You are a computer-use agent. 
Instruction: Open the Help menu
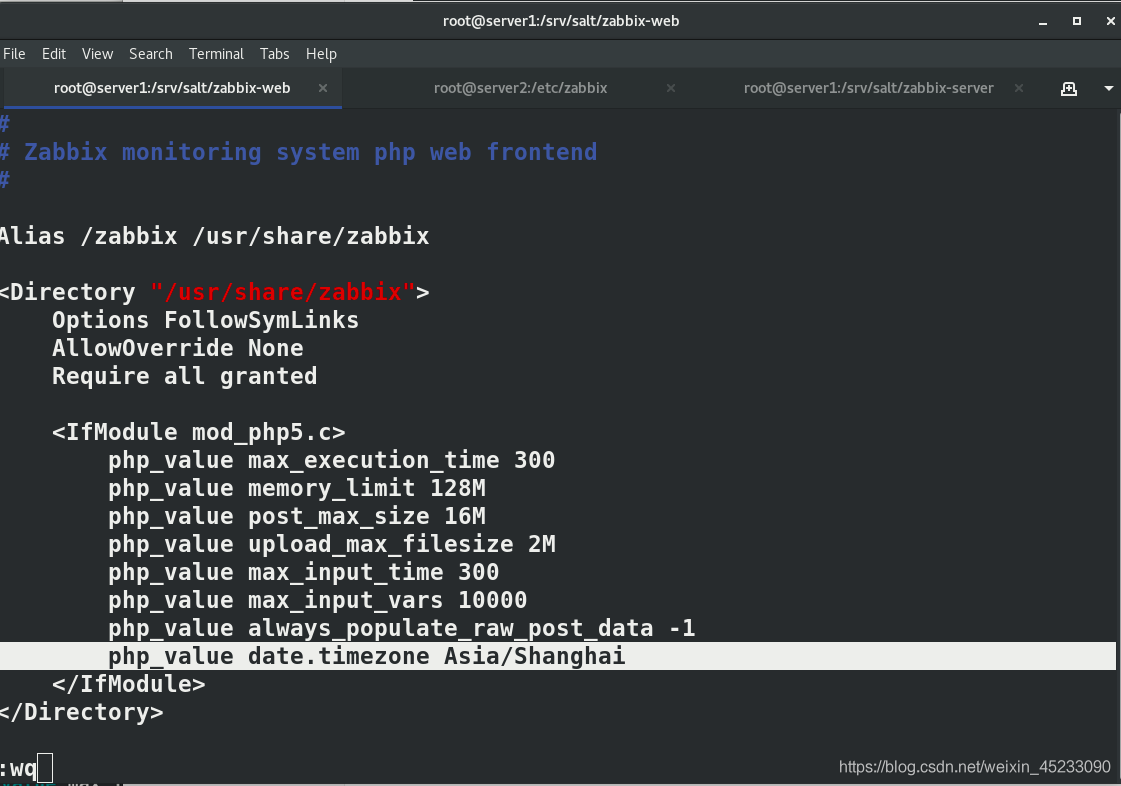tap(321, 54)
